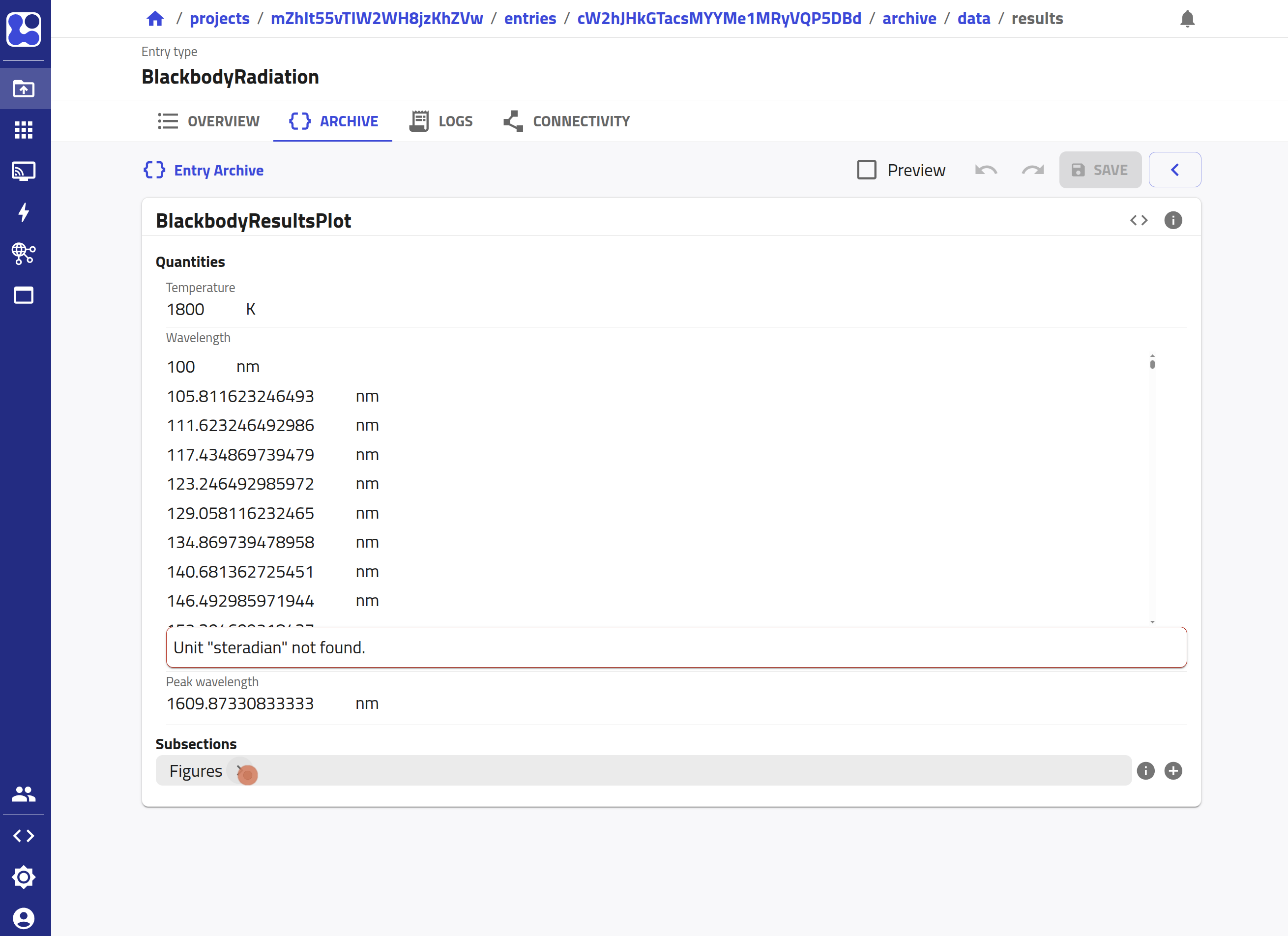This screenshot has height=936, width=1288.
Task: Click the BlackbodyRadiation entry type title
Action: 230,77
